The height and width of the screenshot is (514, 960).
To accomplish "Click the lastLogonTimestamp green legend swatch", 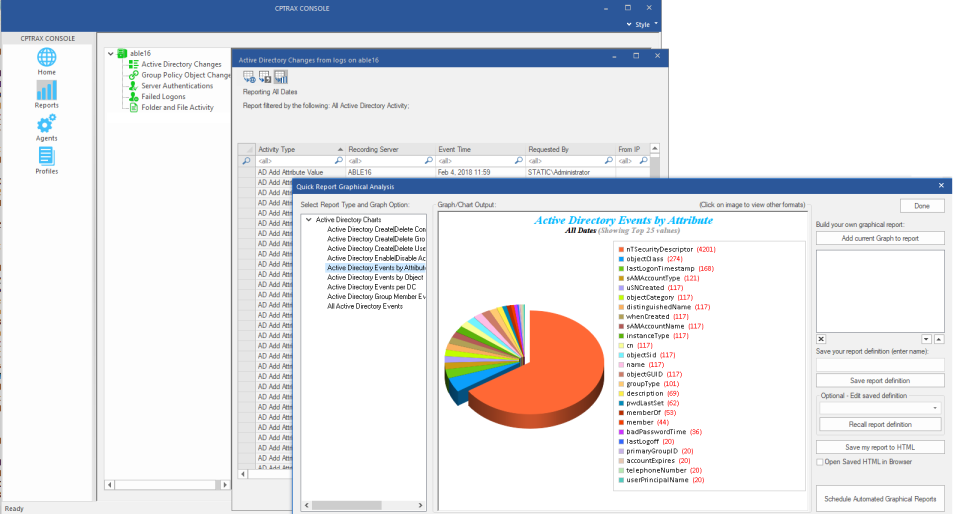I will (621, 269).
